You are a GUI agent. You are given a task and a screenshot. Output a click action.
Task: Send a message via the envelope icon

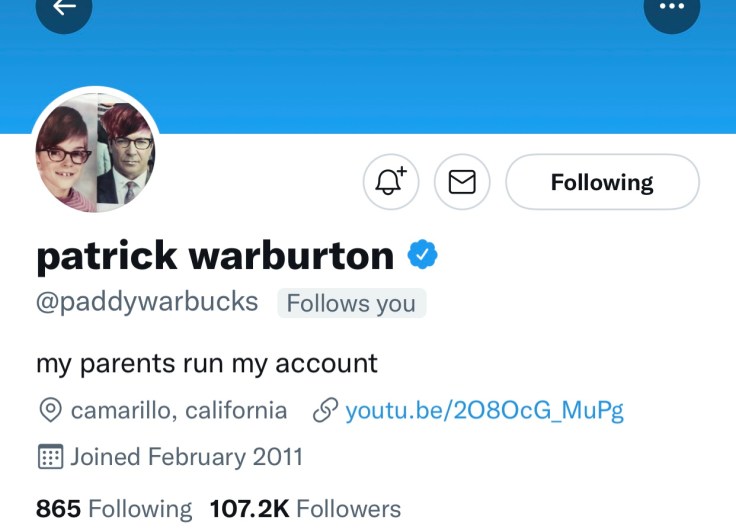[461, 182]
